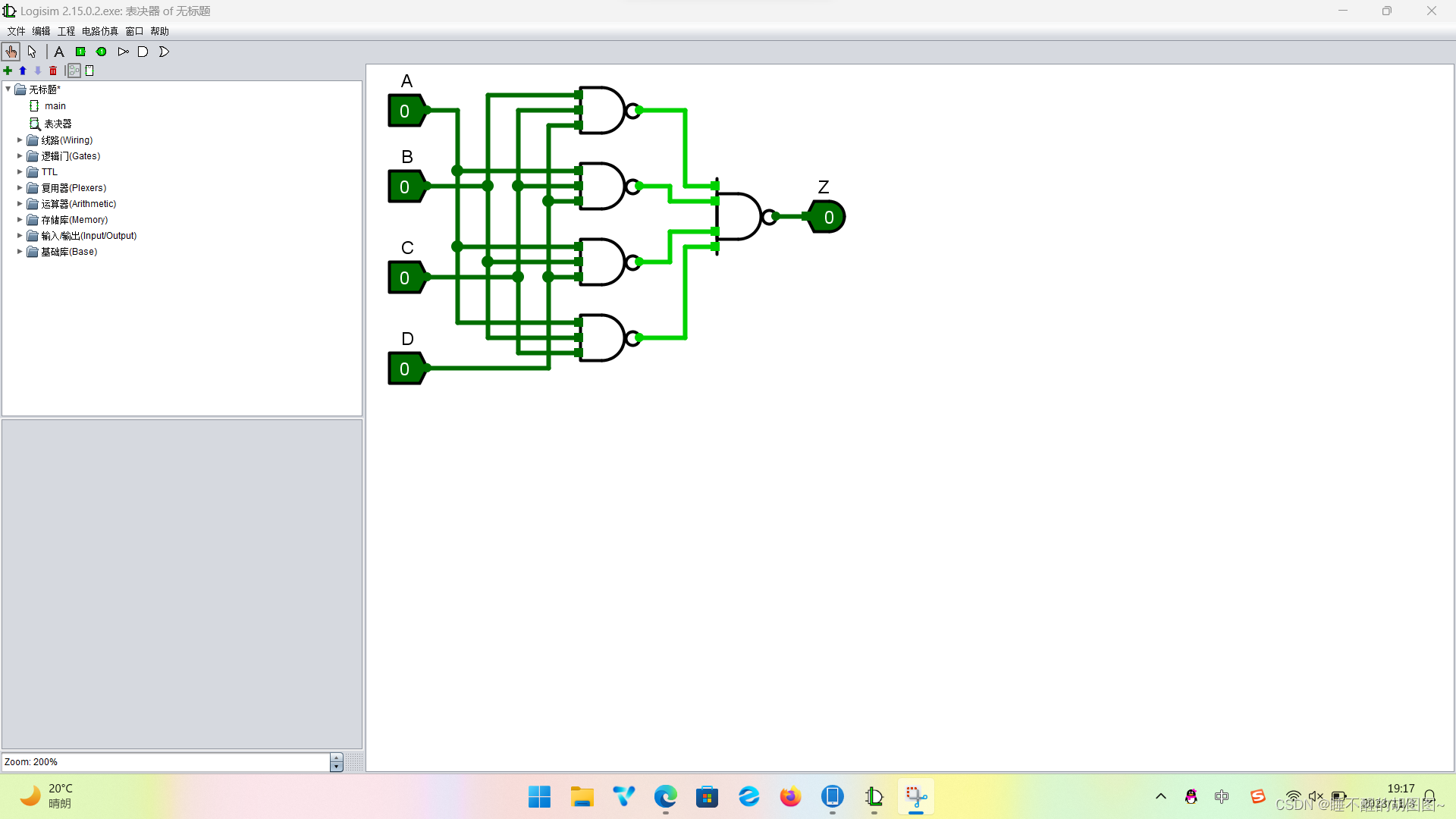The width and height of the screenshot is (1456, 819).
Task: Open the 工程 menu
Action: click(x=66, y=31)
